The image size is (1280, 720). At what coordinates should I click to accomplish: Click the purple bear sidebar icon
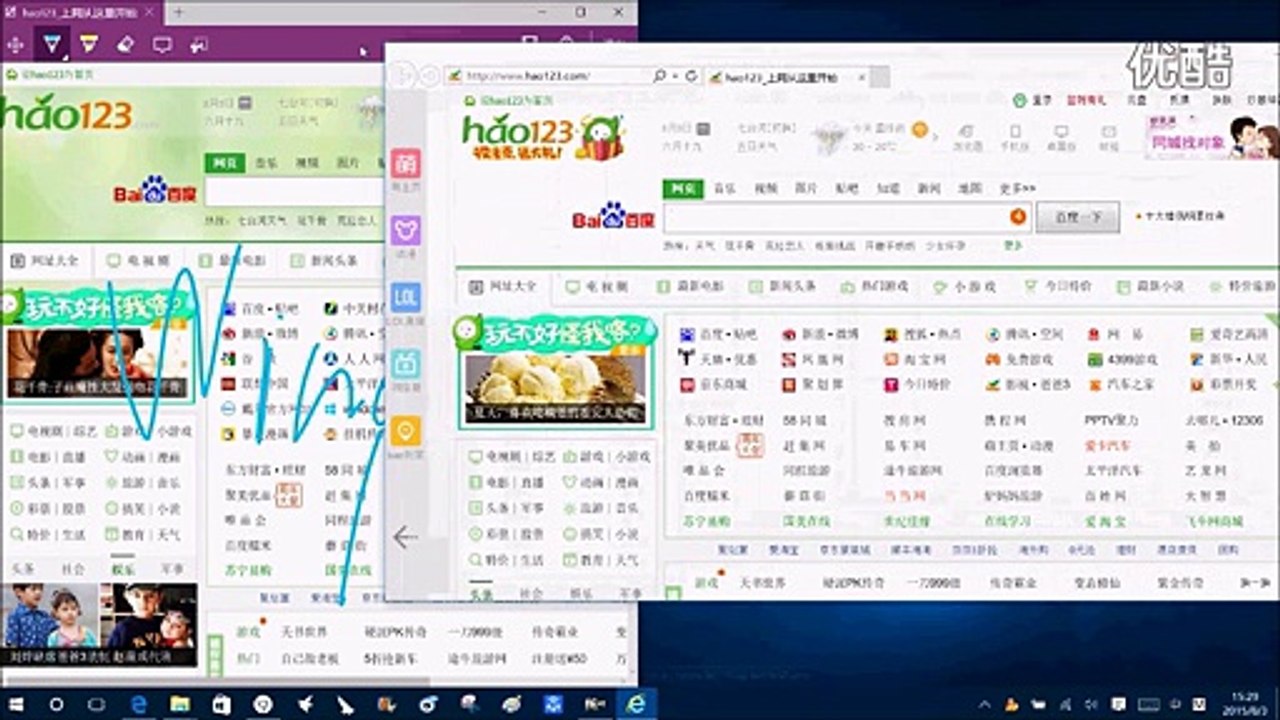coord(406,231)
